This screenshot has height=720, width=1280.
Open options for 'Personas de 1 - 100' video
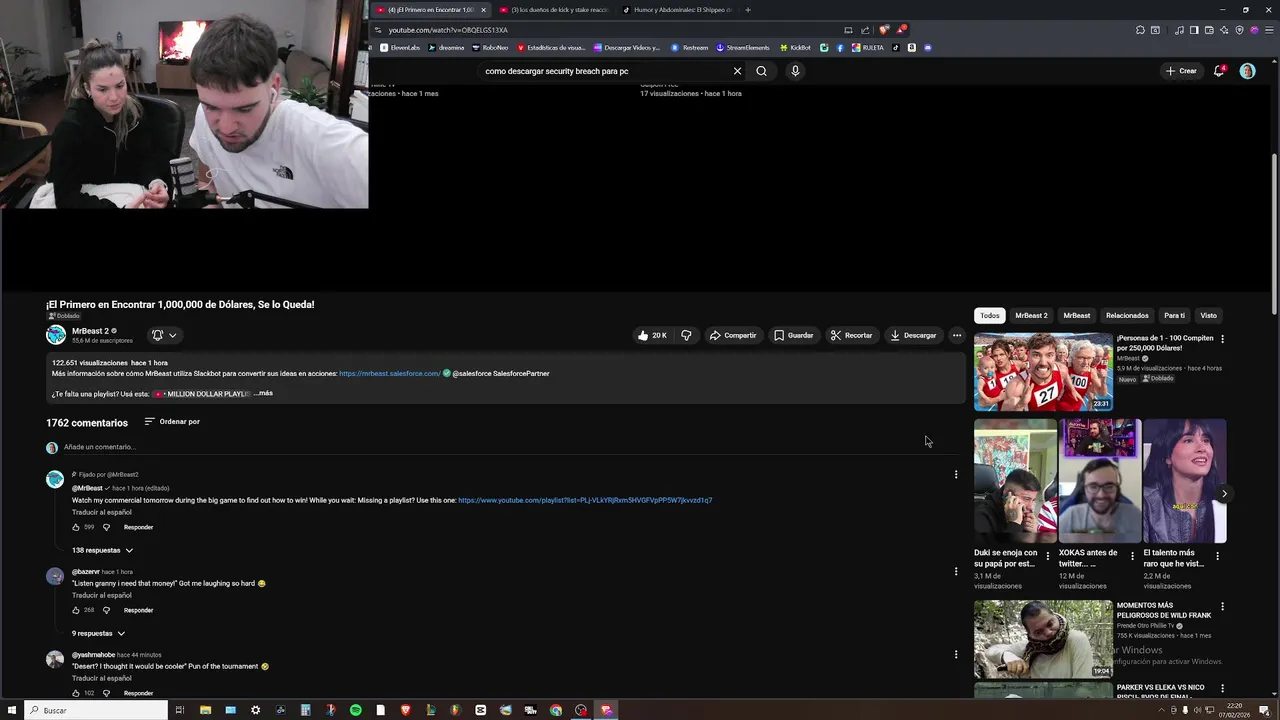click(1222, 339)
